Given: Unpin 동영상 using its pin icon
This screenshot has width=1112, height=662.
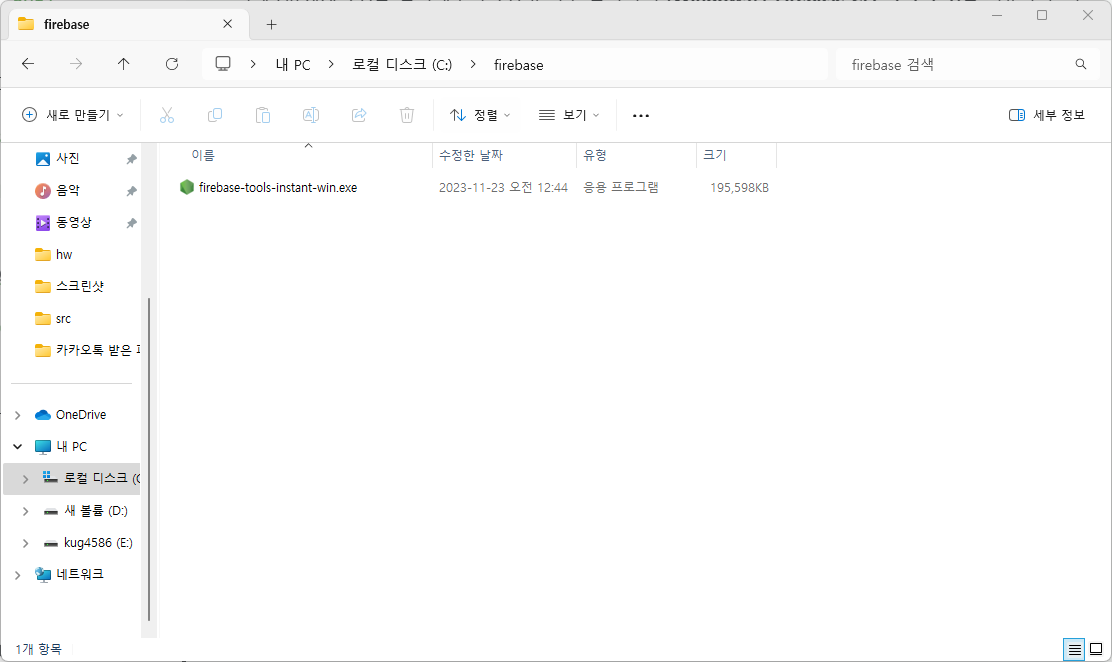Looking at the screenshot, I should coord(131,223).
